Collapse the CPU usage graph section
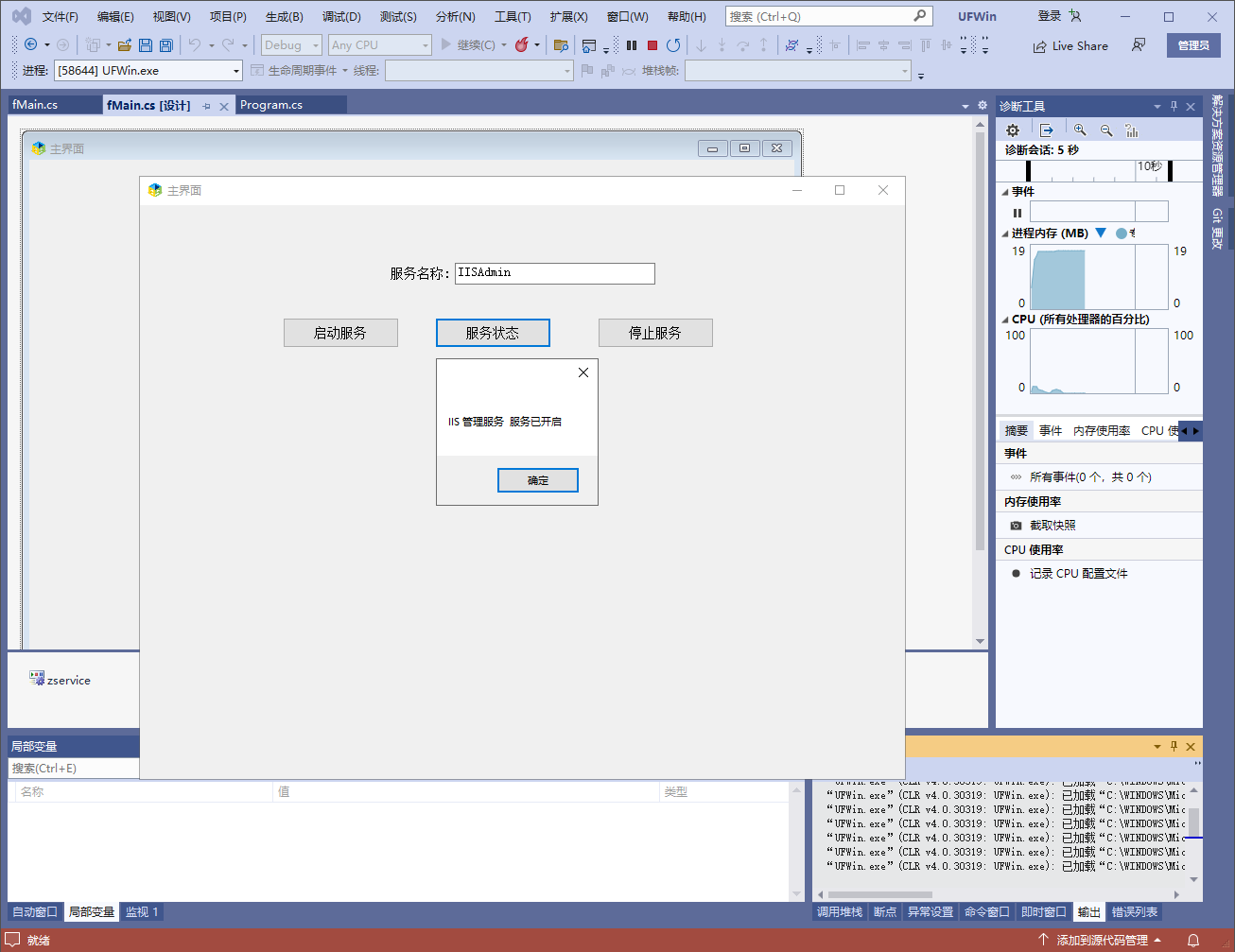This screenshot has width=1235, height=952. coord(1005,320)
